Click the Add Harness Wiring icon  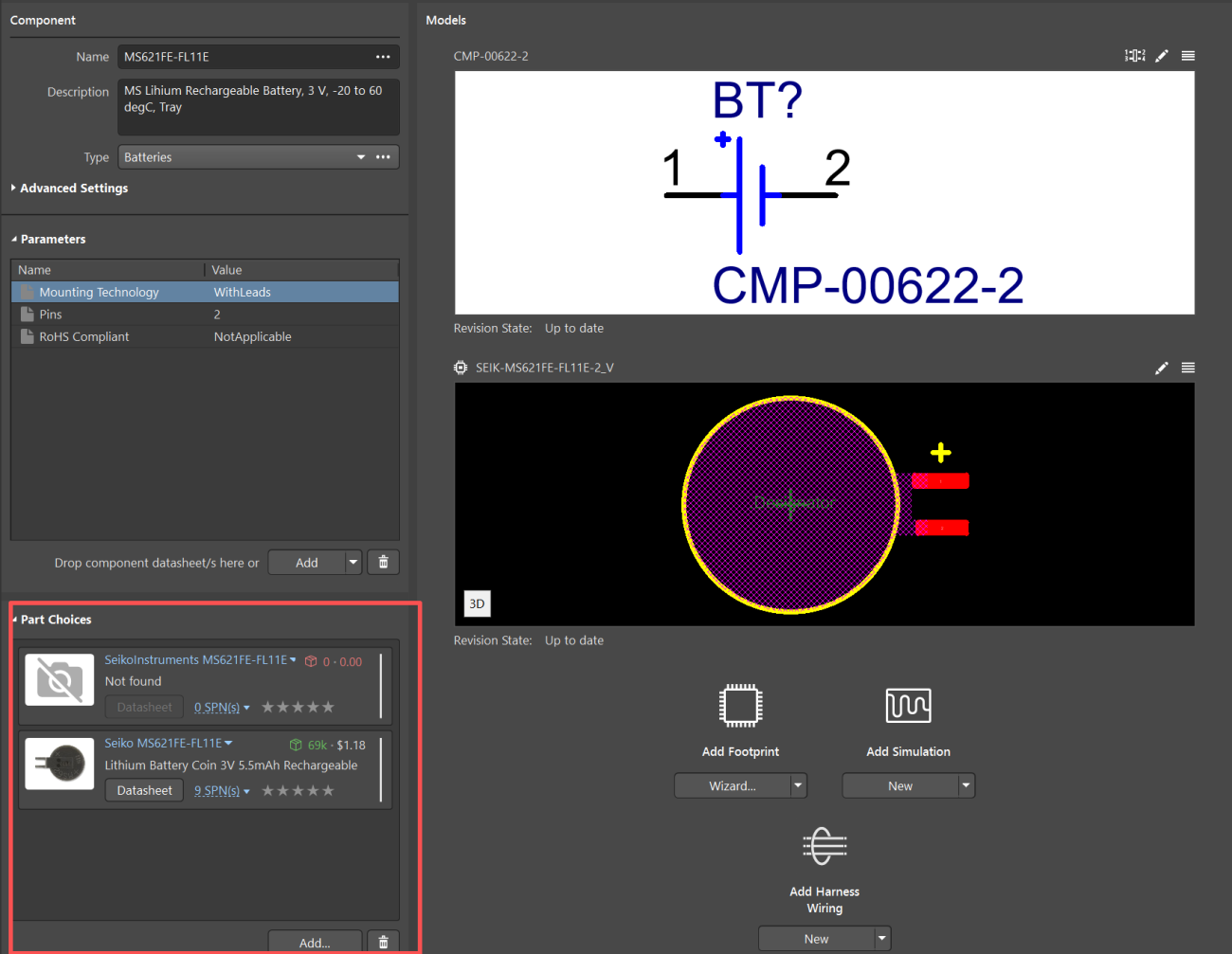[824, 846]
